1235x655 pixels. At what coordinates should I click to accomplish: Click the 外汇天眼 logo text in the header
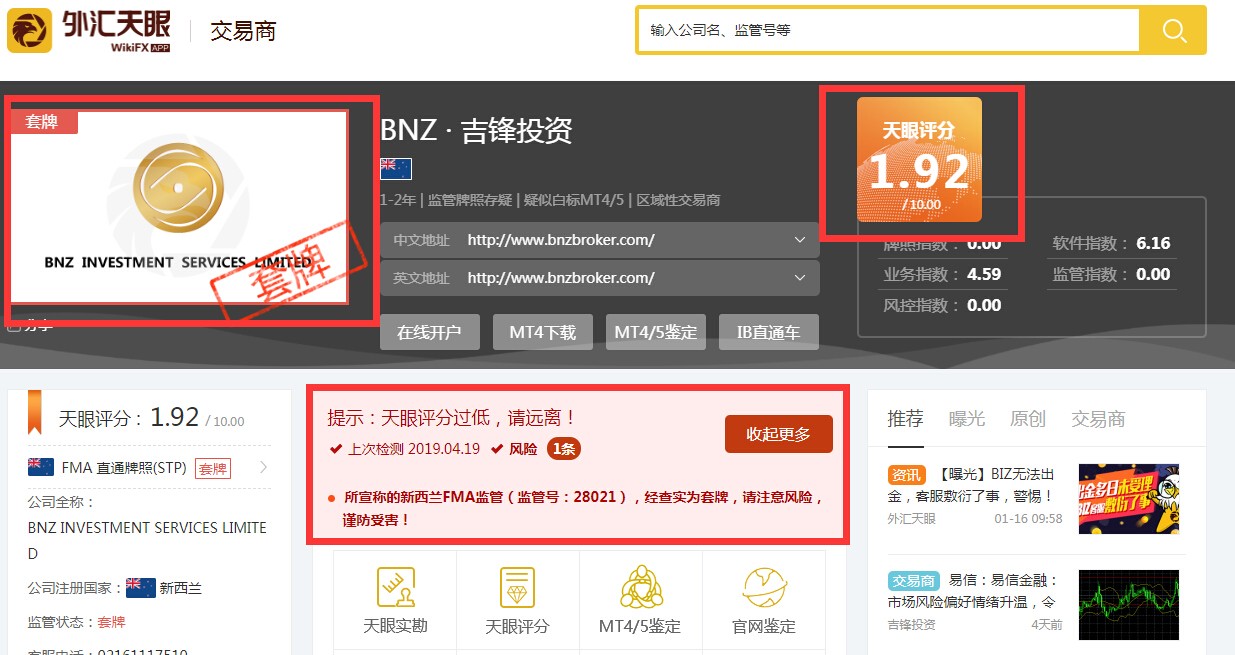116,24
